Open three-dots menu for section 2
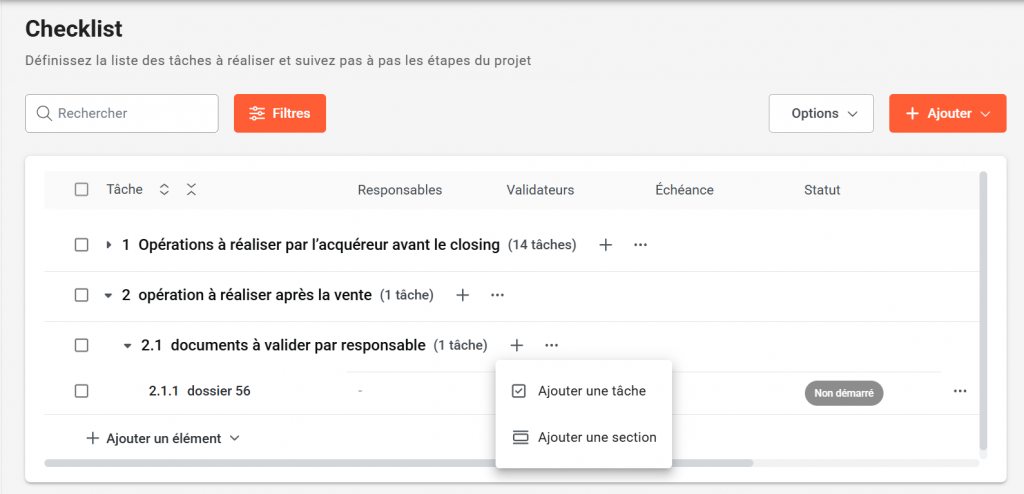This screenshot has height=494, width=1024. 497,295
